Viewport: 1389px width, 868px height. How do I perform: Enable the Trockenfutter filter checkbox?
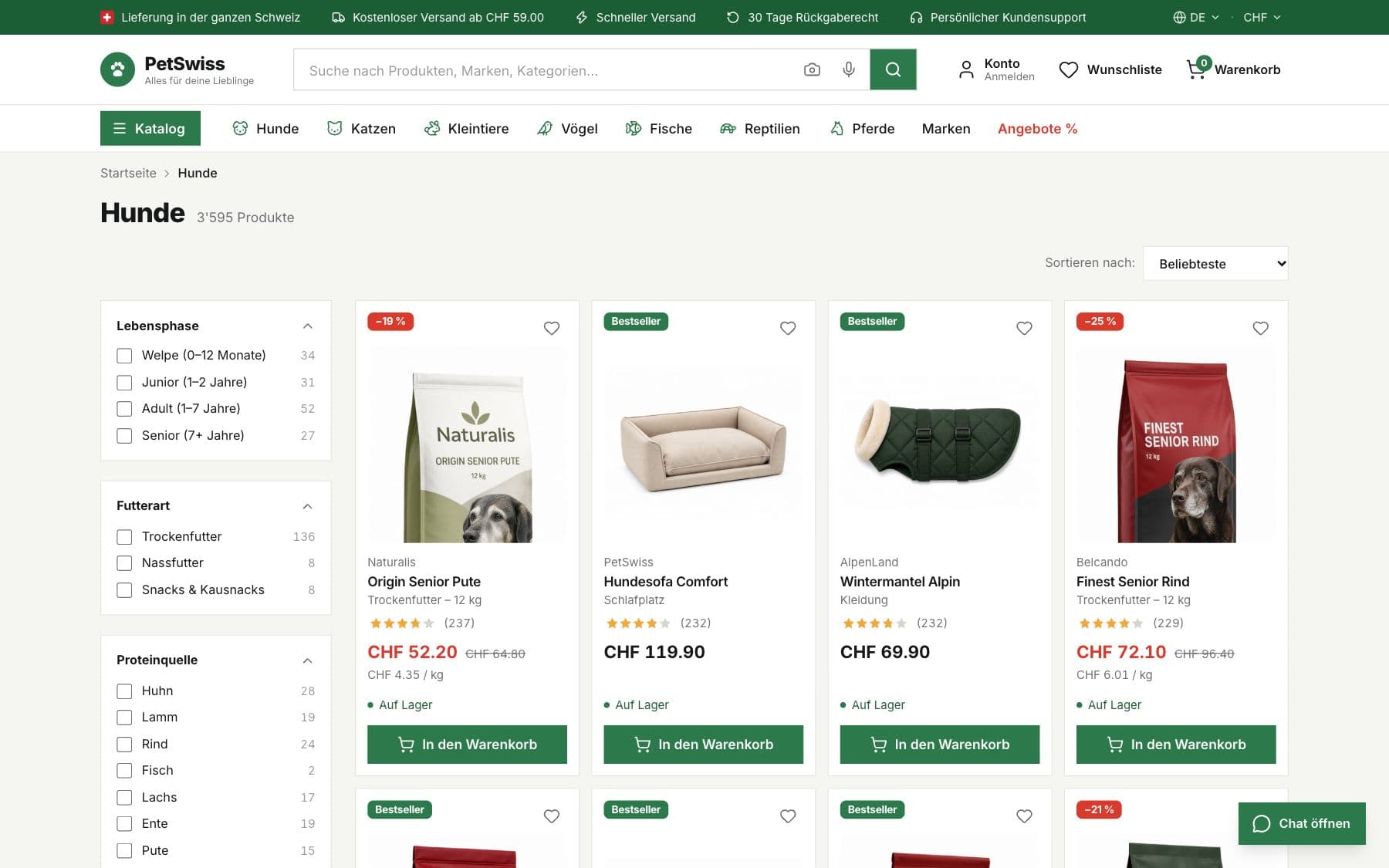(x=124, y=537)
